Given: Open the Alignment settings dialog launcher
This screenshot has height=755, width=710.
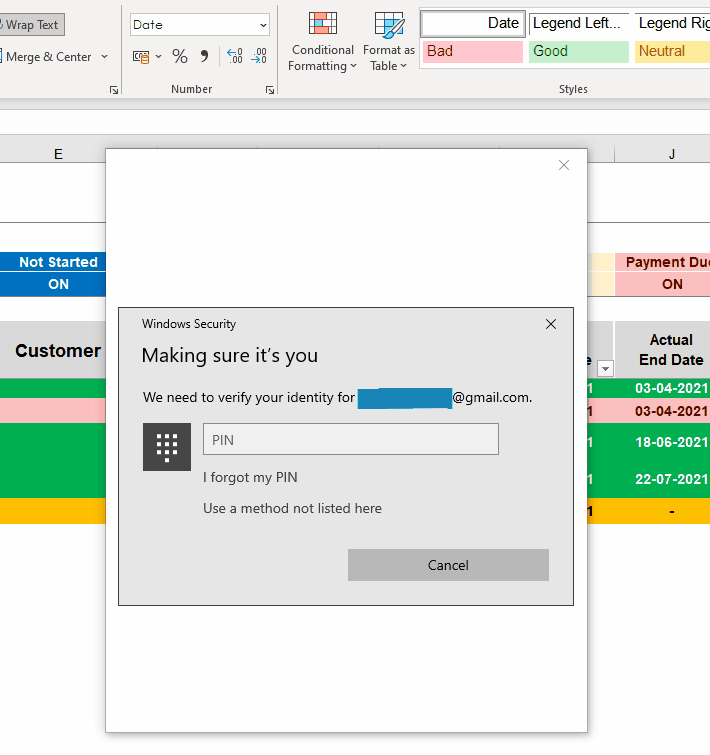Looking at the screenshot, I should 114,90.
